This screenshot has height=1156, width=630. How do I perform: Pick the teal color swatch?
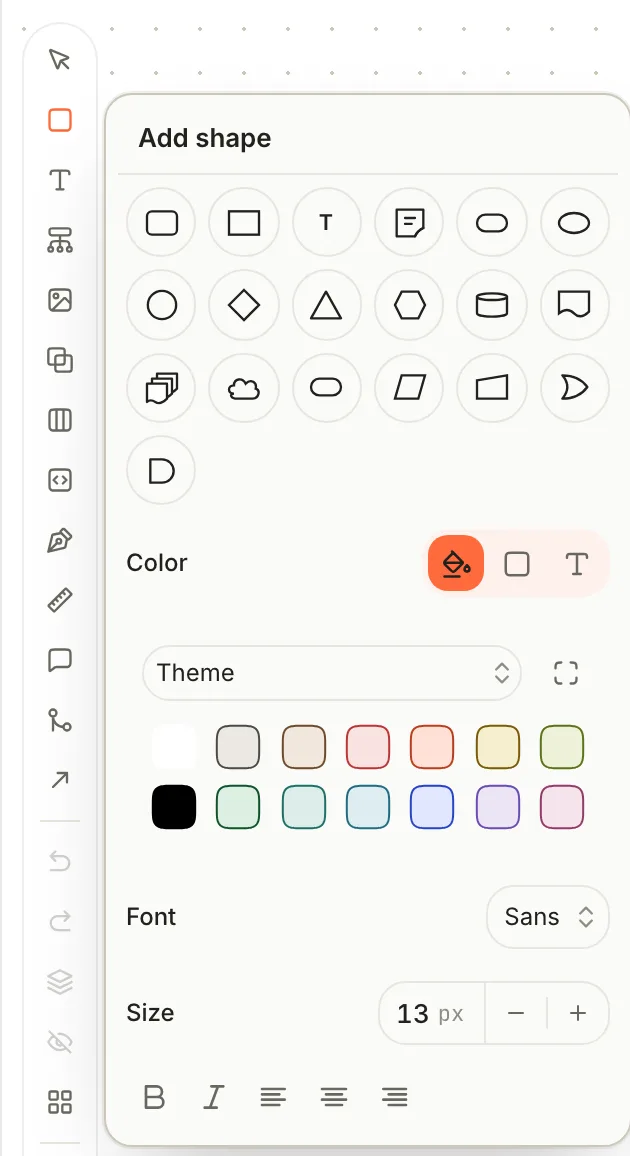(x=304, y=807)
